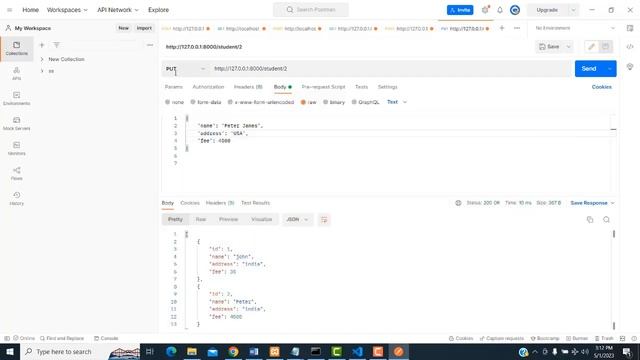
Task: Toggle line wrap icon in the response toolbar
Action: [x=324, y=220]
